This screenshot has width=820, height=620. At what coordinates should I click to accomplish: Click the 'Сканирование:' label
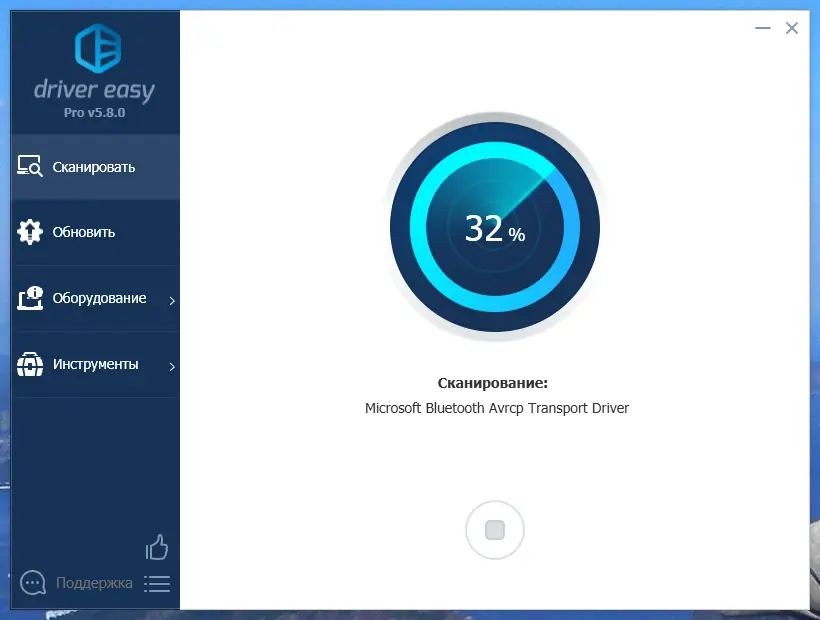[493, 383]
